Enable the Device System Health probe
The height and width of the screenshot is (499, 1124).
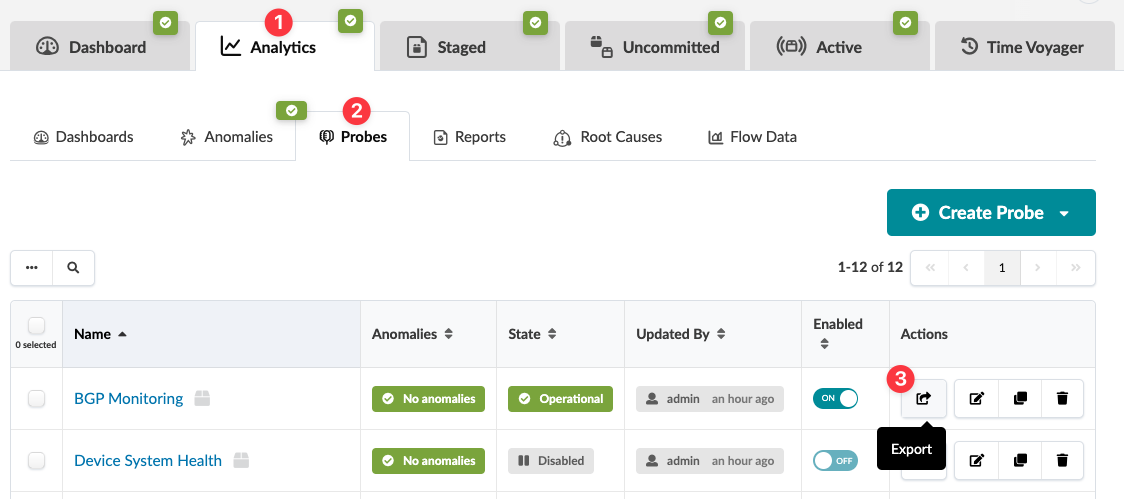835,461
